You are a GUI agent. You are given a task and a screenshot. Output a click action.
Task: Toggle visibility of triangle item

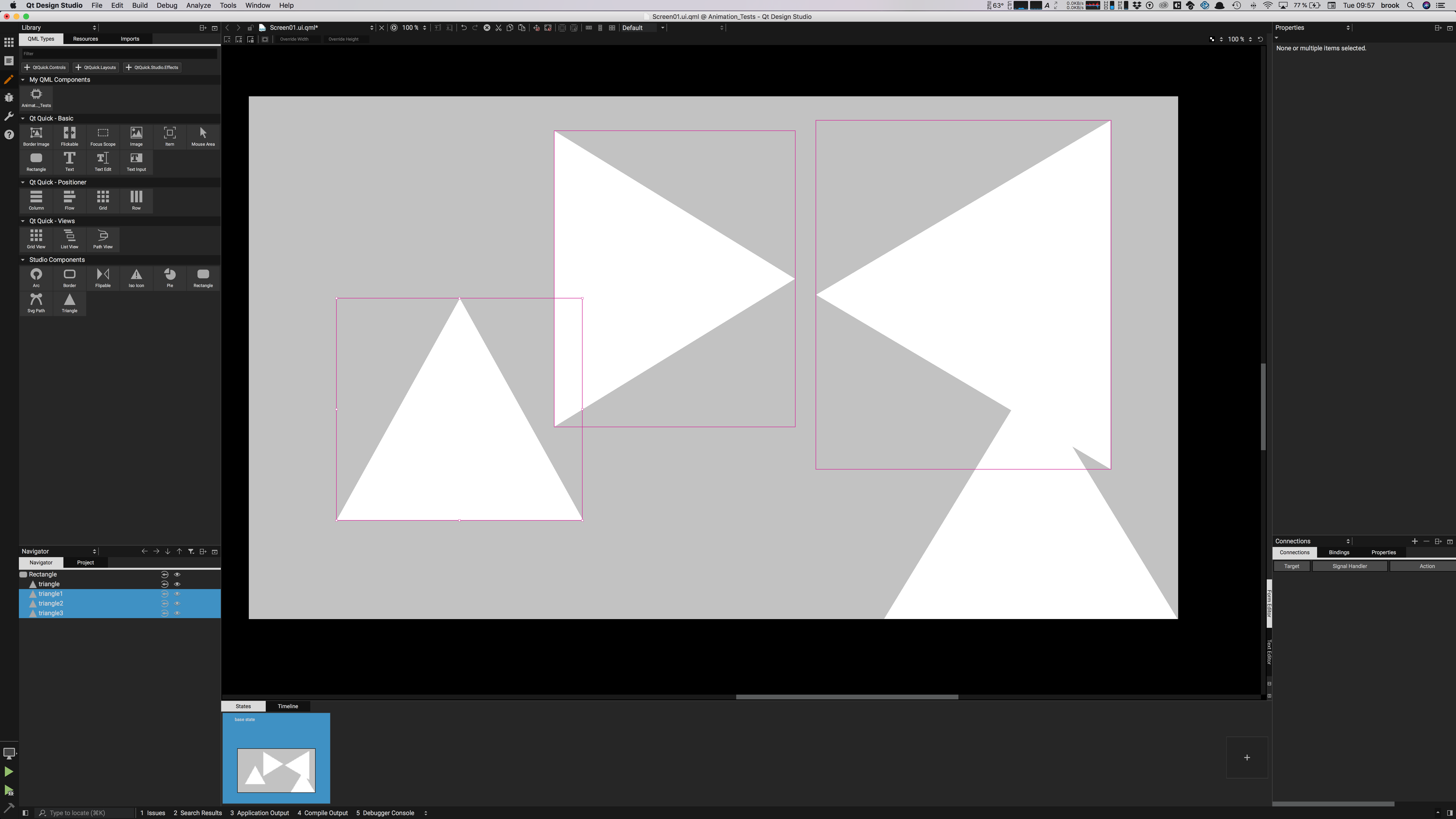(177, 584)
